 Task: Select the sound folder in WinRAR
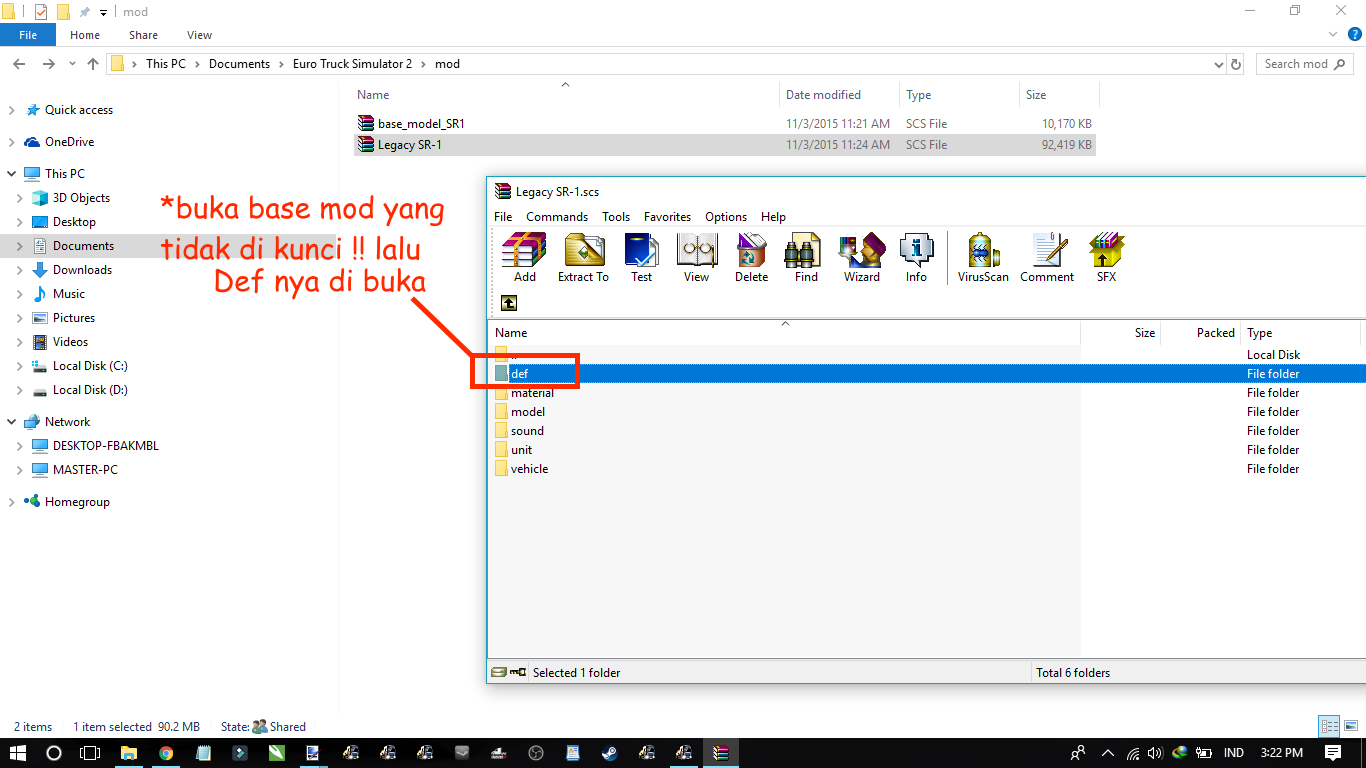(x=527, y=431)
